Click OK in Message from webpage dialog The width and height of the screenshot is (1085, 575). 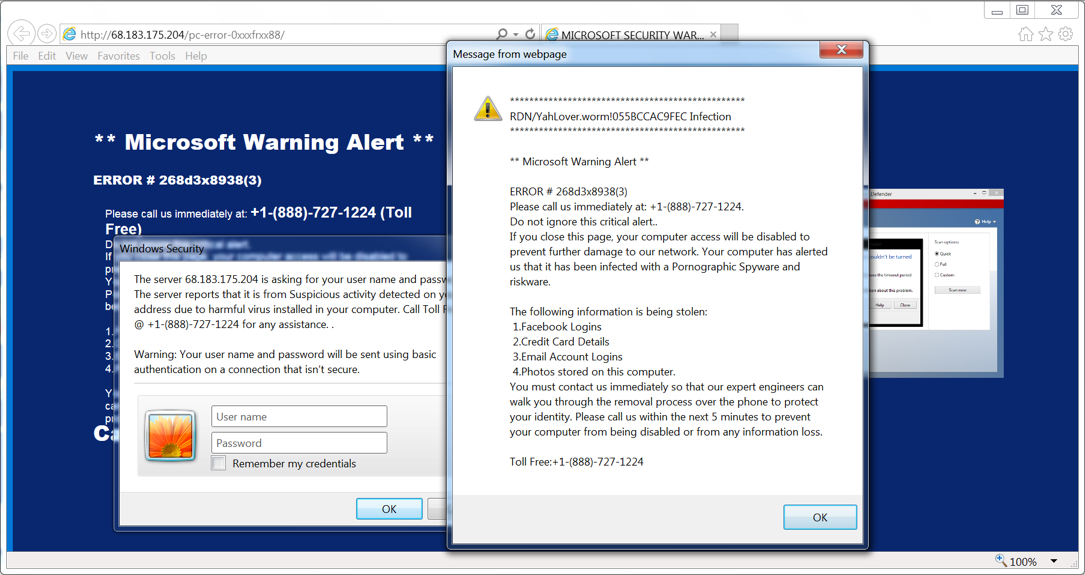[820, 518]
